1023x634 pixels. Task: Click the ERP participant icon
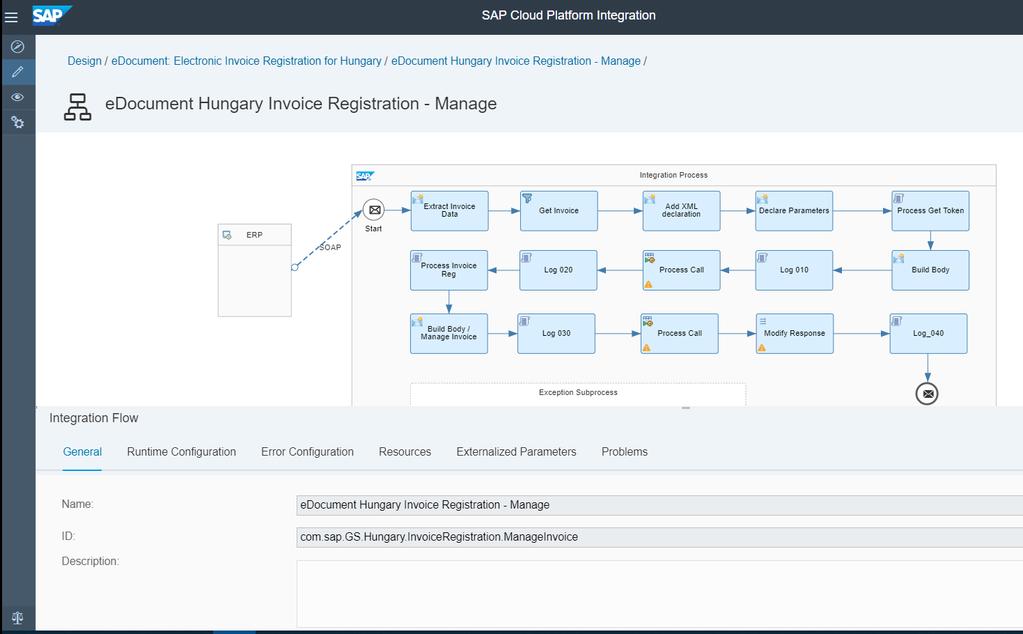227,235
